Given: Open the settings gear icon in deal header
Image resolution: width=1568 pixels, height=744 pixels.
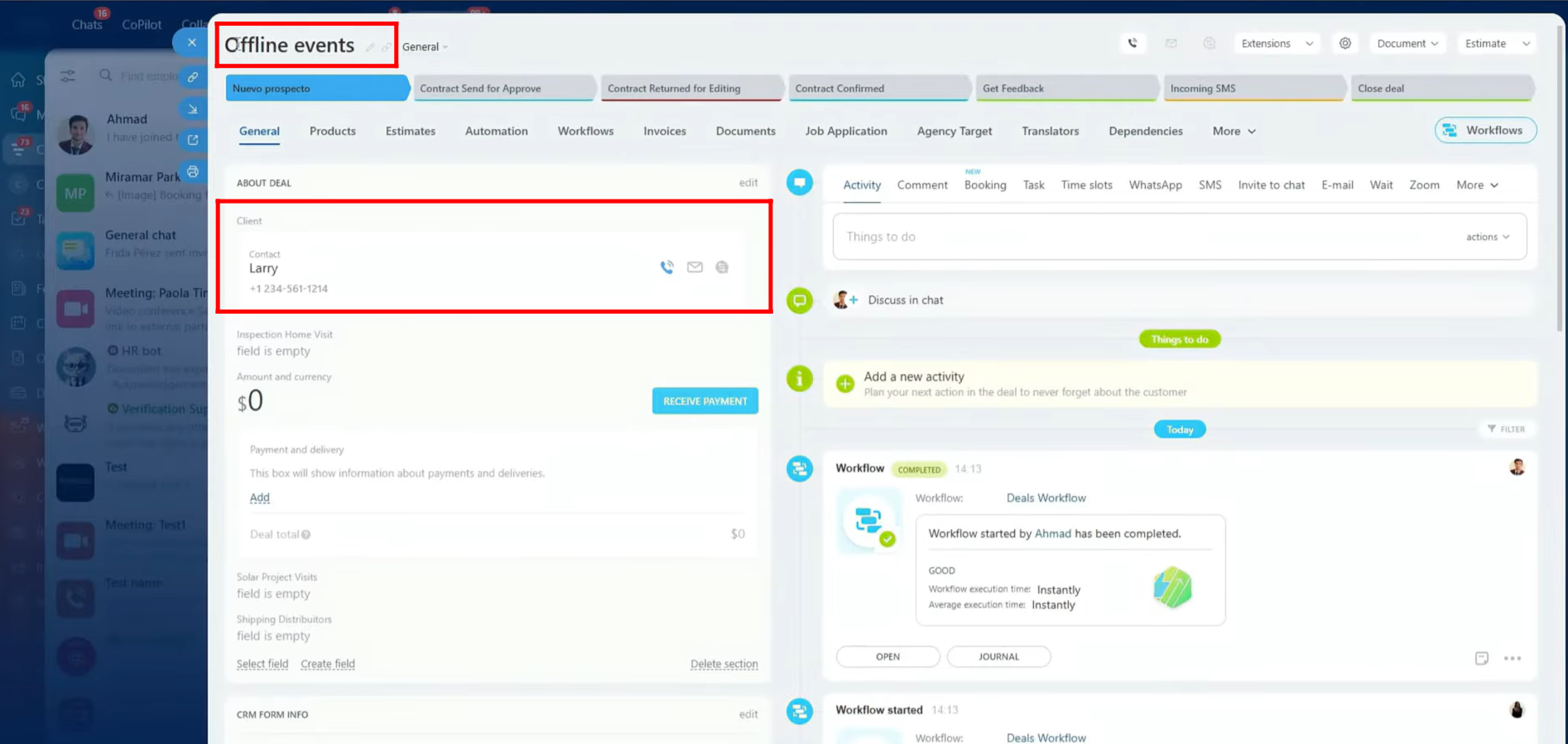Looking at the screenshot, I should pos(1345,44).
